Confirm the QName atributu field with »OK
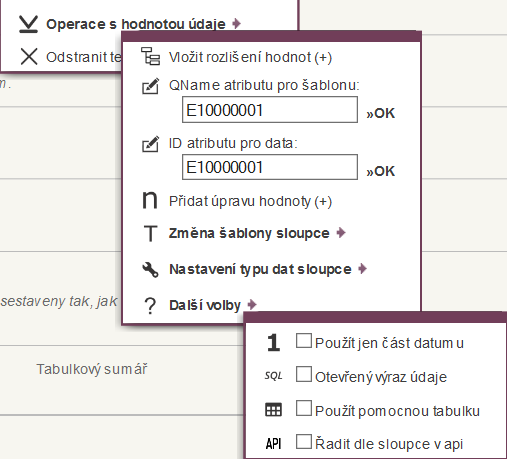 [x=380, y=113]
